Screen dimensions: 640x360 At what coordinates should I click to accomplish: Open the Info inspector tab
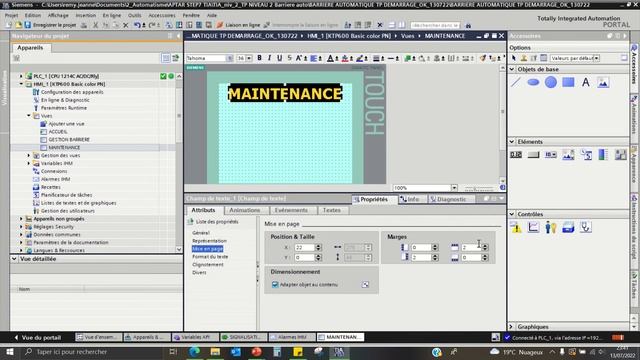point(410,199)
